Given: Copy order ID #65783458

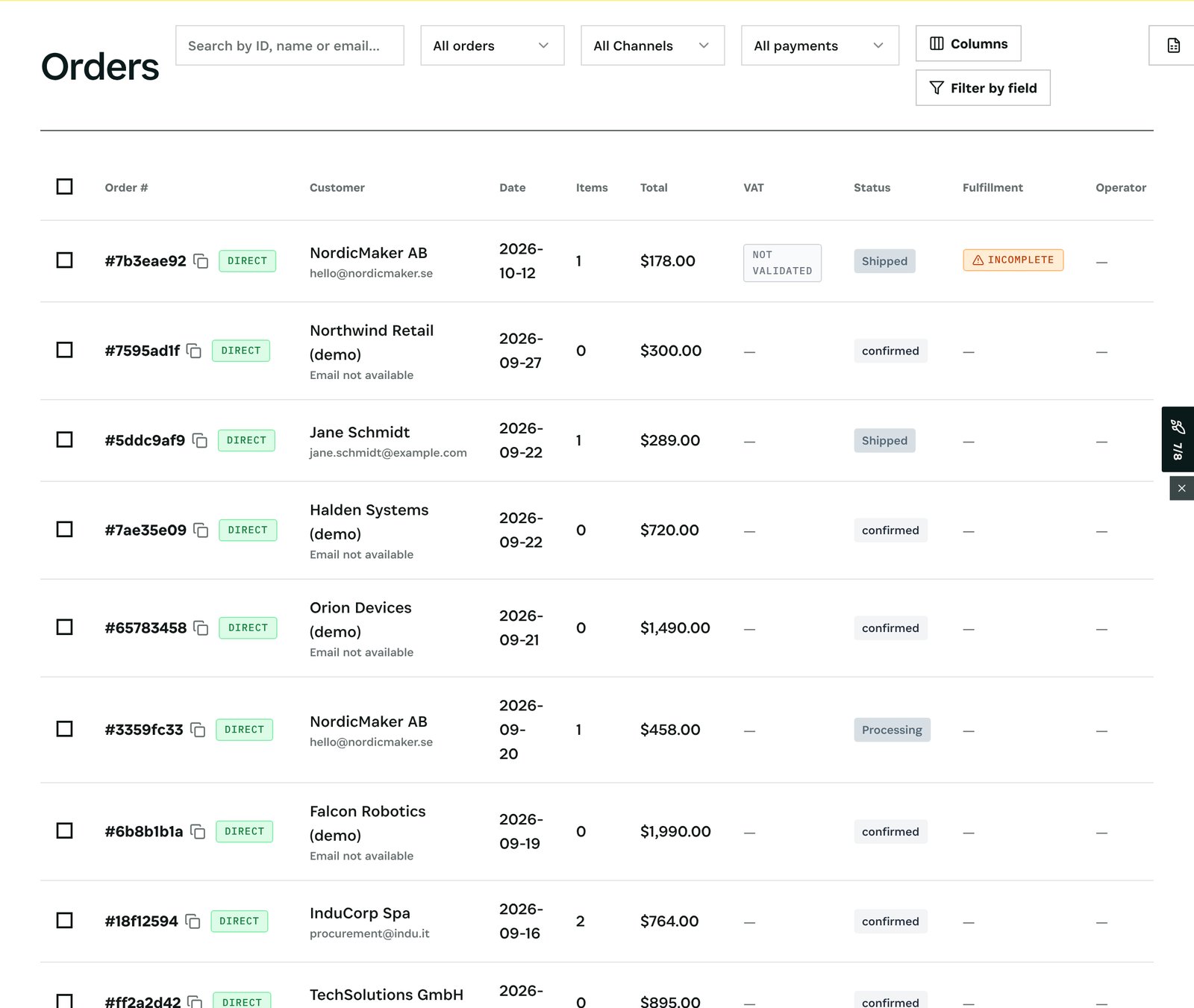Looking at the screenshot, I should 201,628.
